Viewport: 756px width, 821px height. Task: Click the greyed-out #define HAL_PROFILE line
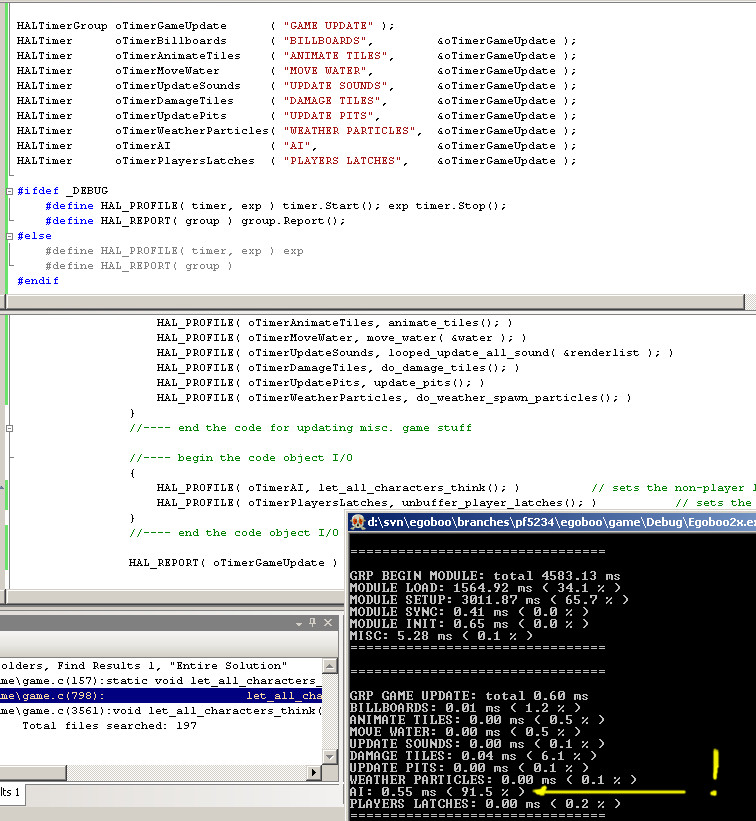click(x=174, y=251)
